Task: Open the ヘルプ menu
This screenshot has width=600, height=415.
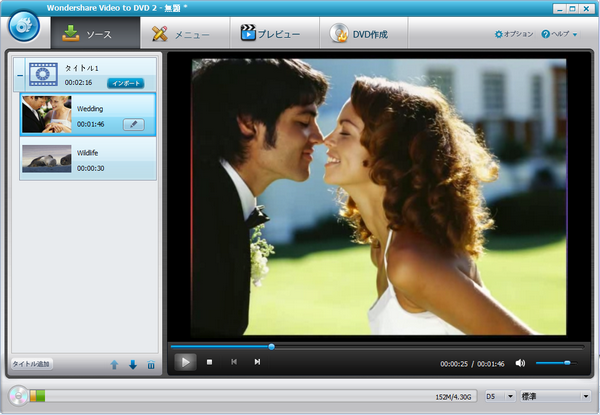Action: click(x=559, y=34)
